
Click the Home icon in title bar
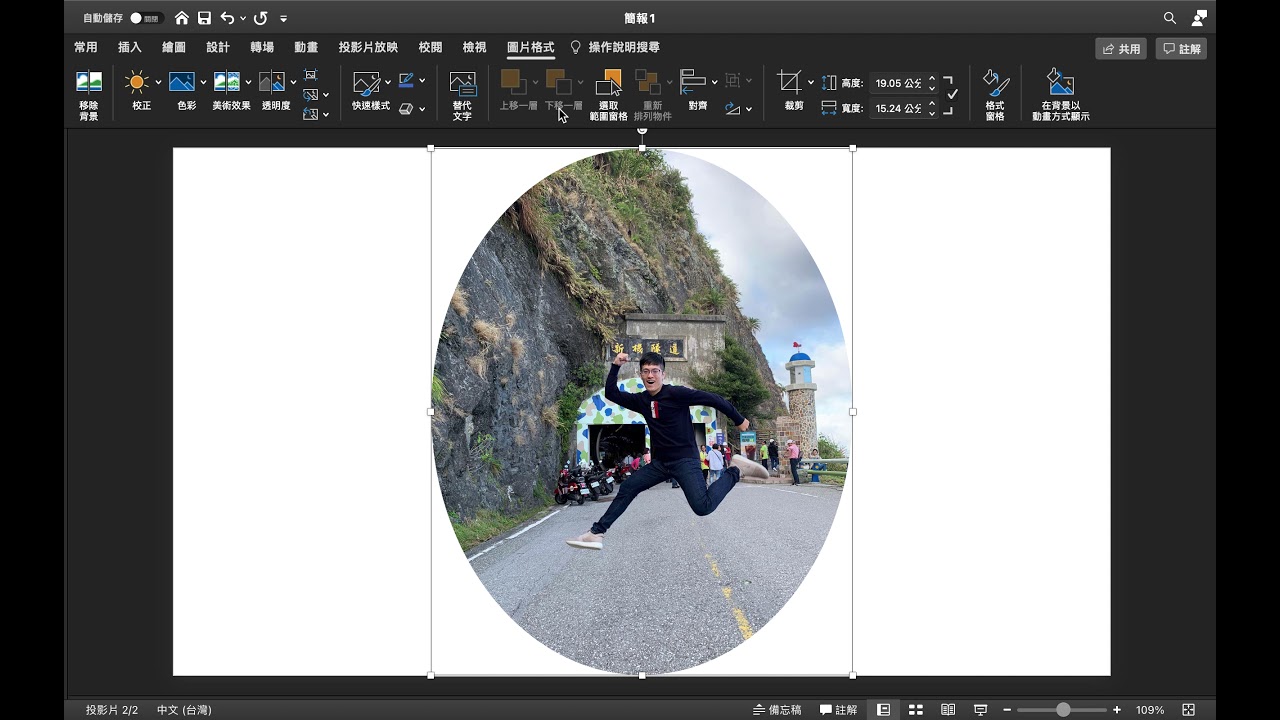(181, 18)
